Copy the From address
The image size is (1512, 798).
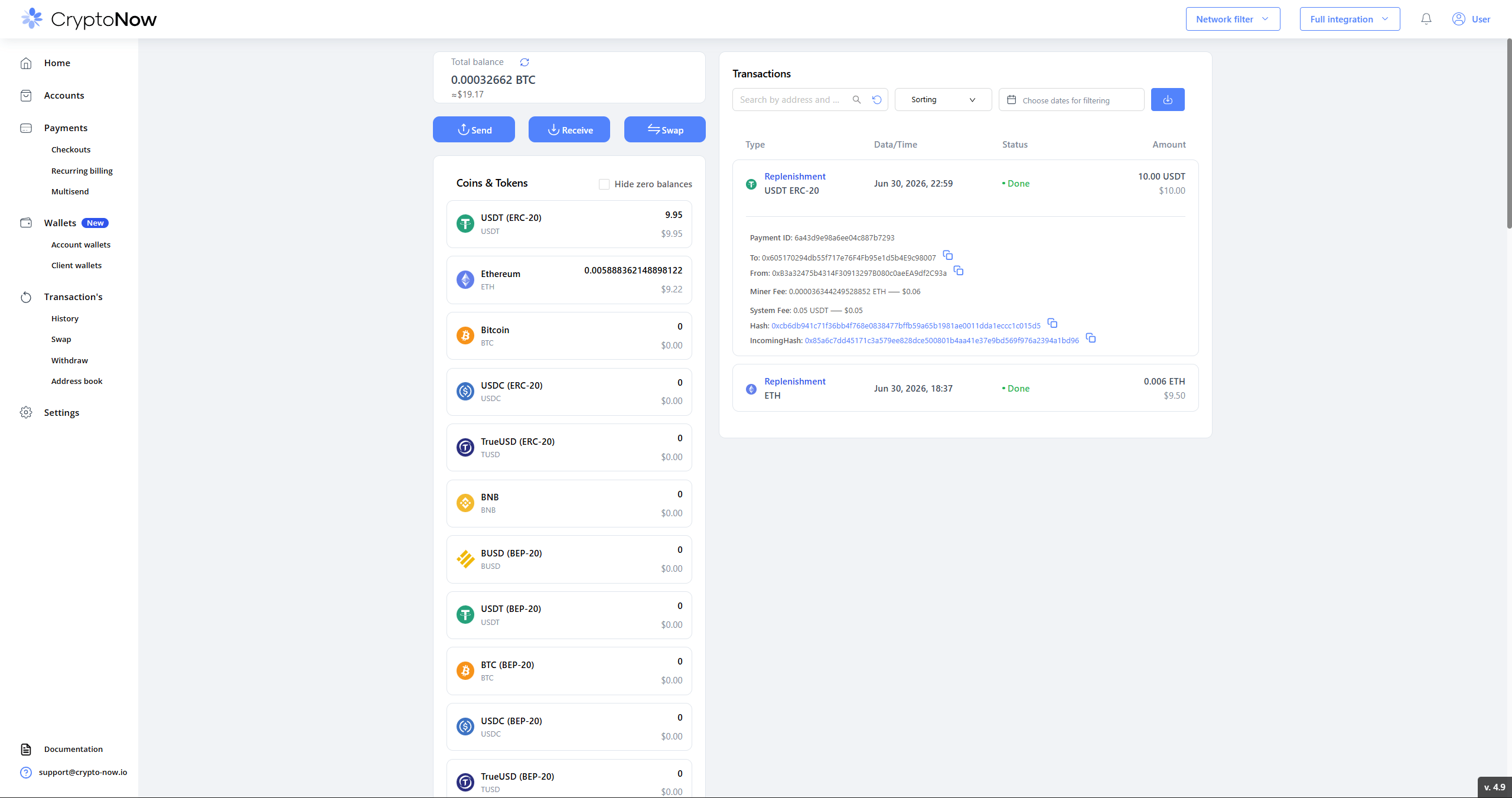coord(959,271)
